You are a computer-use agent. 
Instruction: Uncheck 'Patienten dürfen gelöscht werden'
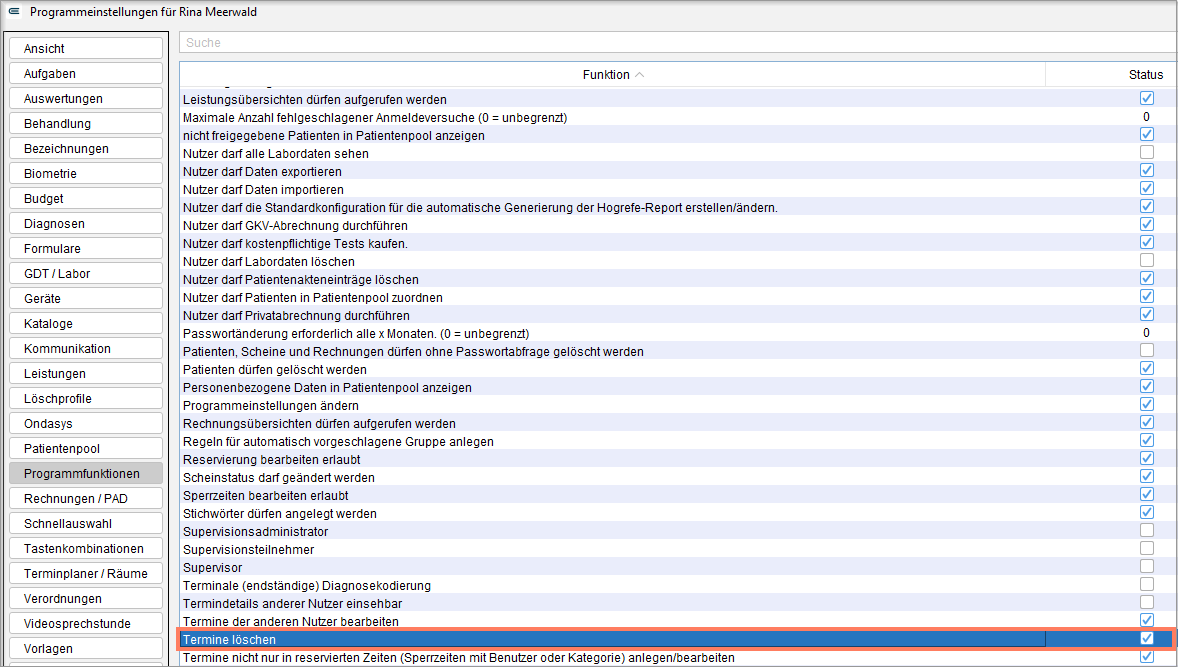1146,369
